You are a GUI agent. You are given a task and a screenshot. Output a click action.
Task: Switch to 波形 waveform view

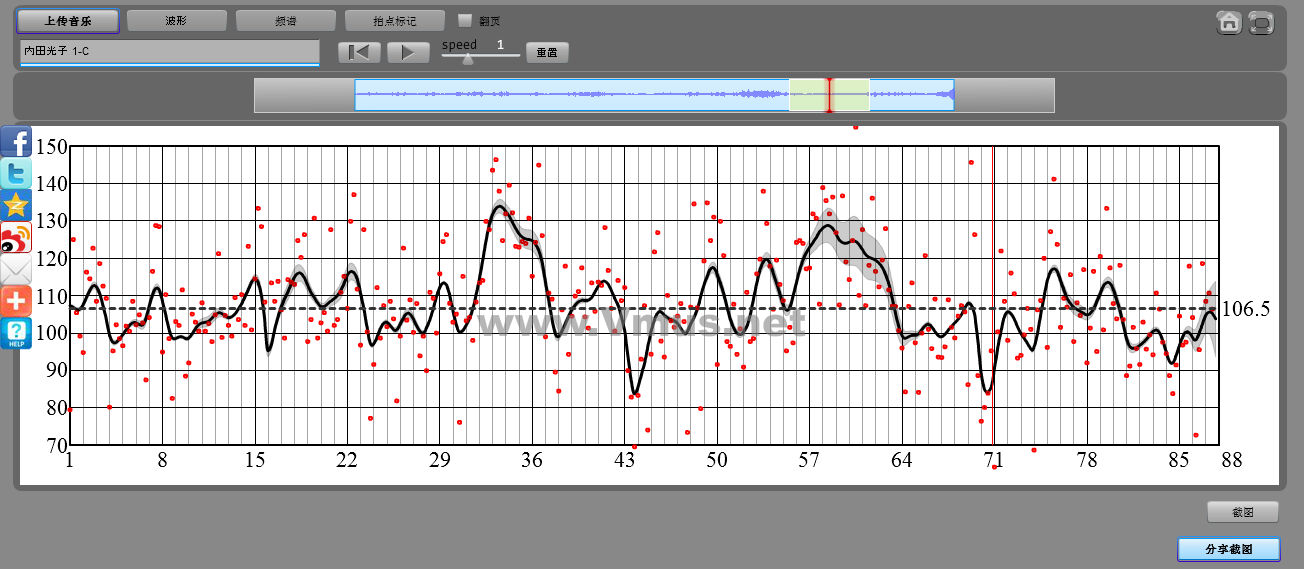(x=177, y=21)
